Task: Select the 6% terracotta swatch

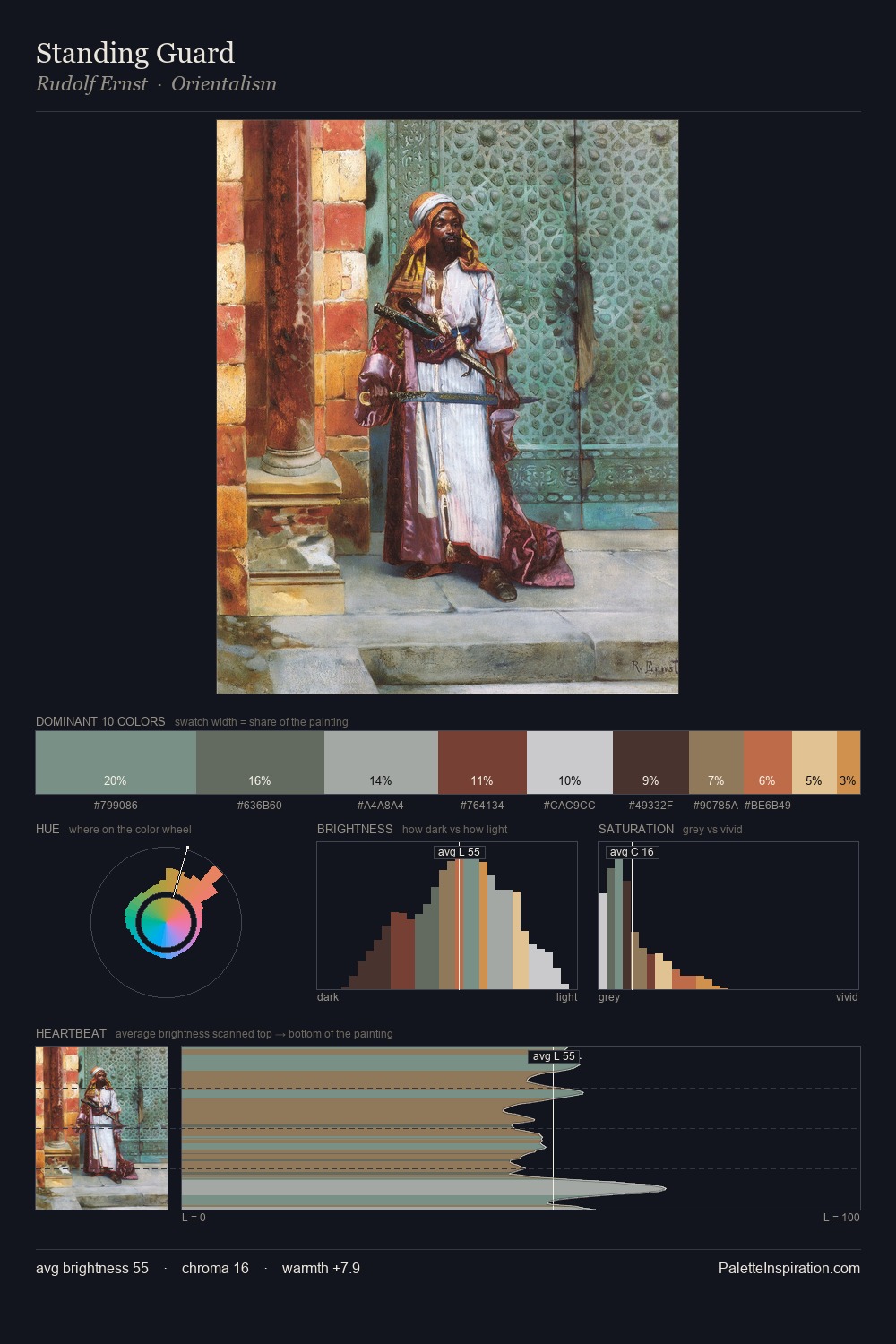Action: coord(768,762)
